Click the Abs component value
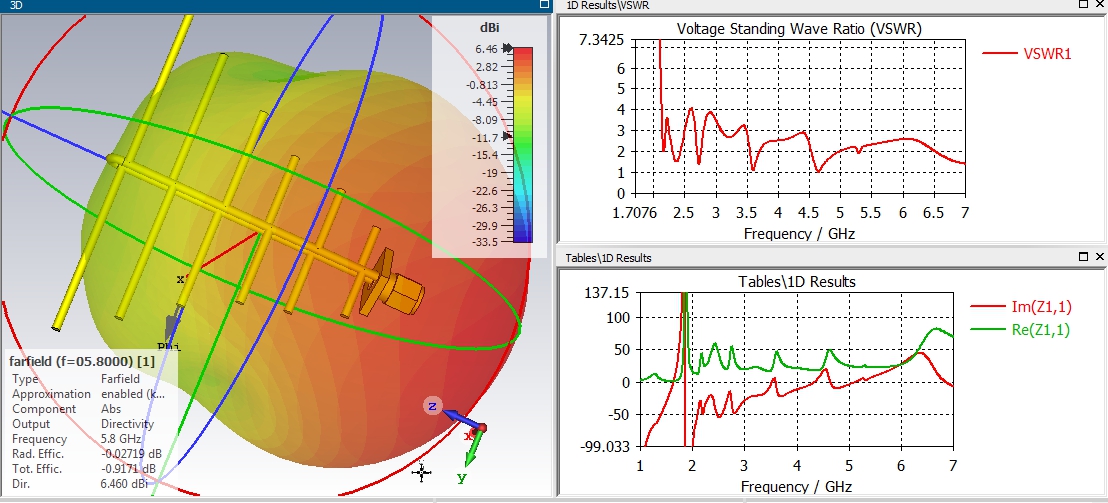 [x=111, y=409]
